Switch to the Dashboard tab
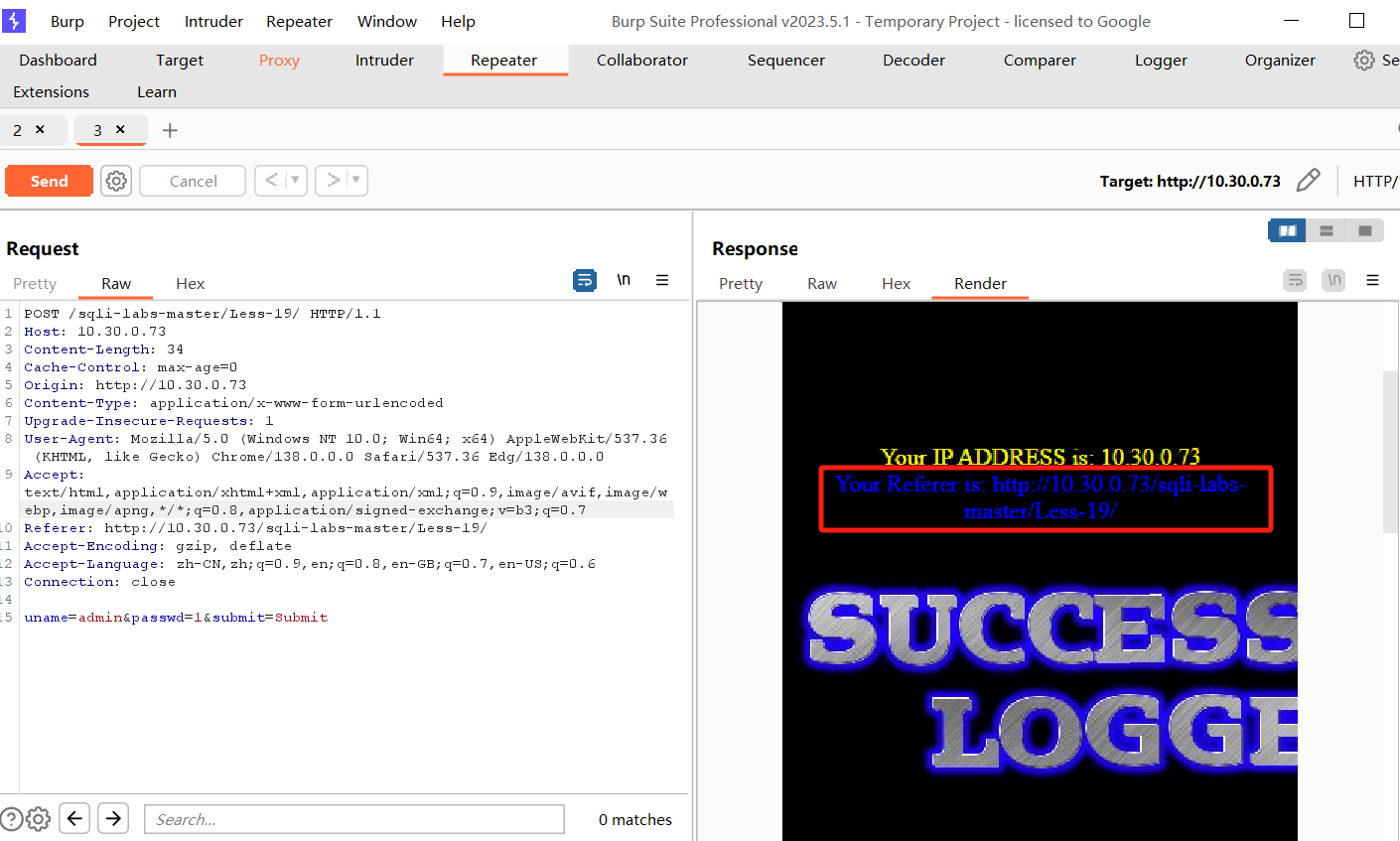Image resolution: width=1400 pixels, height=841 pixels. click(x=58, y=61)
